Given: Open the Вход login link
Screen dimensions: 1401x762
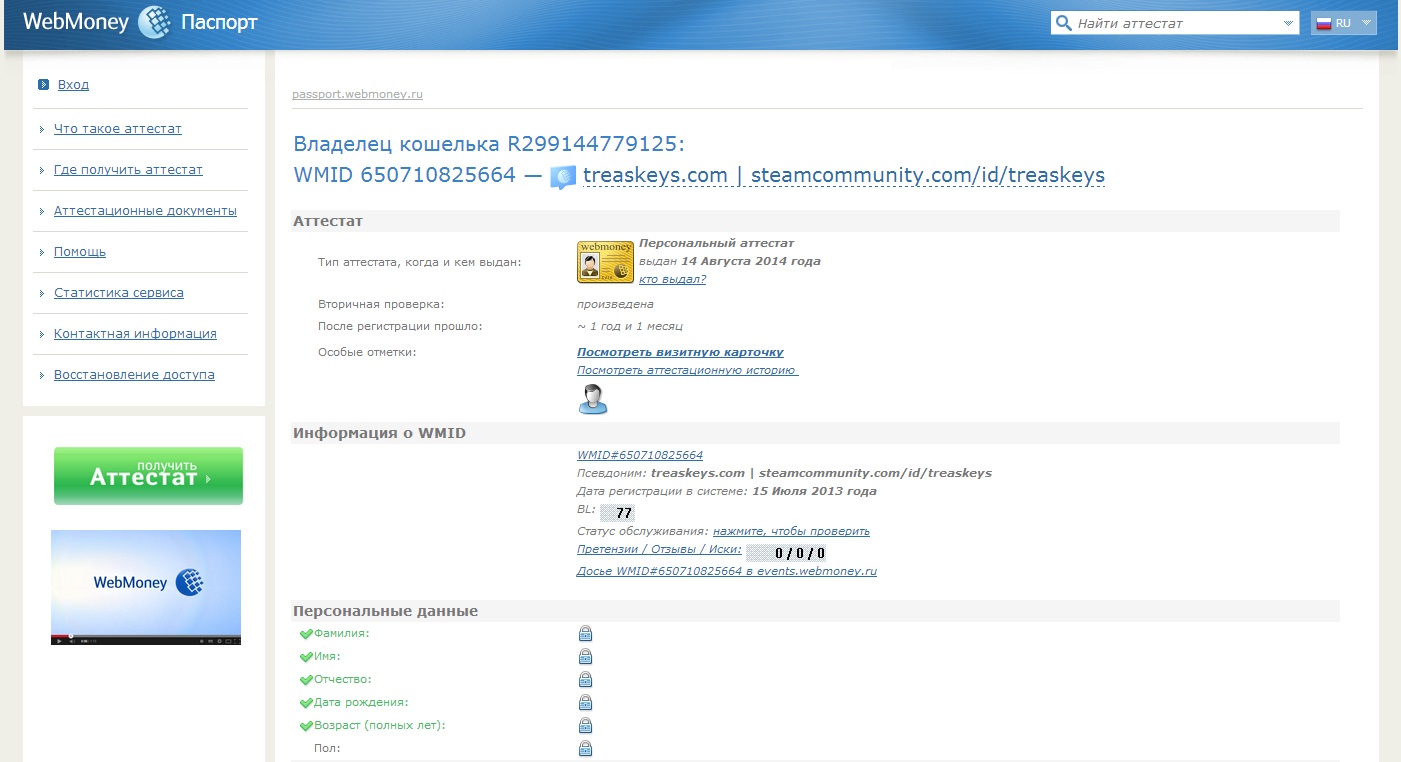Looking at the screenshot, I should point(73,85).
